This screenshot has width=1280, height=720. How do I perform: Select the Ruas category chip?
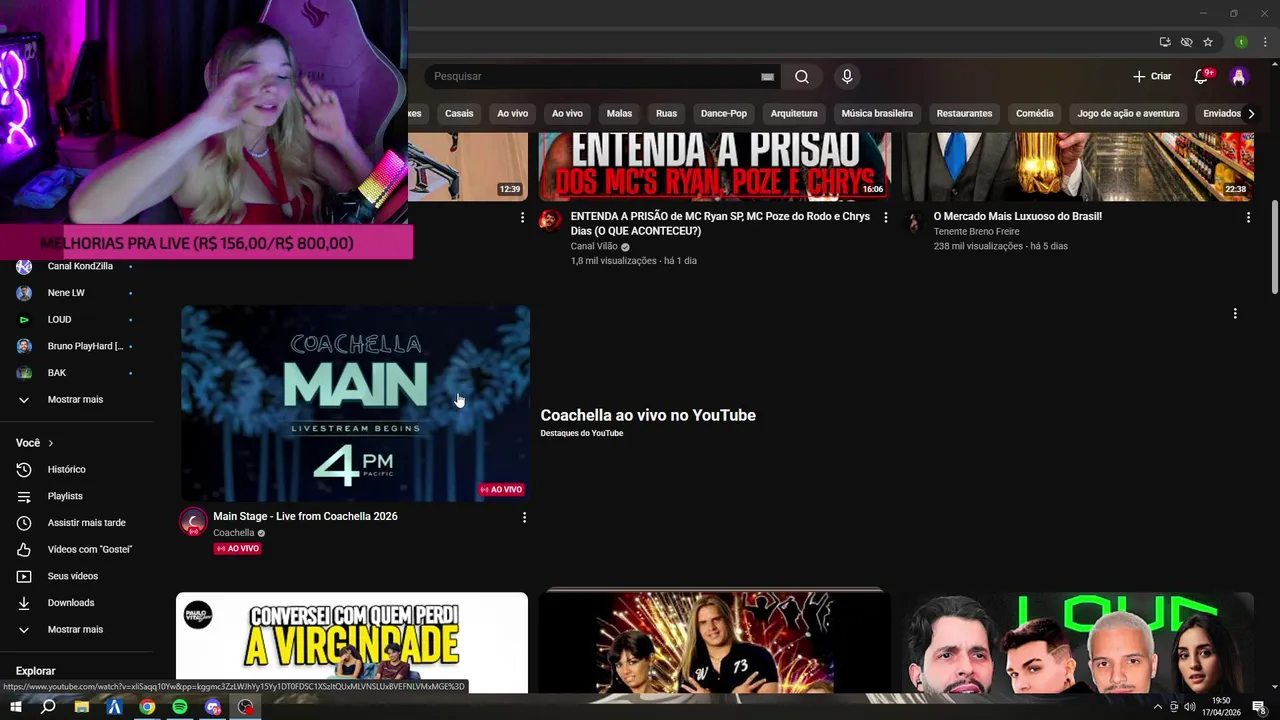coord(666,114)
